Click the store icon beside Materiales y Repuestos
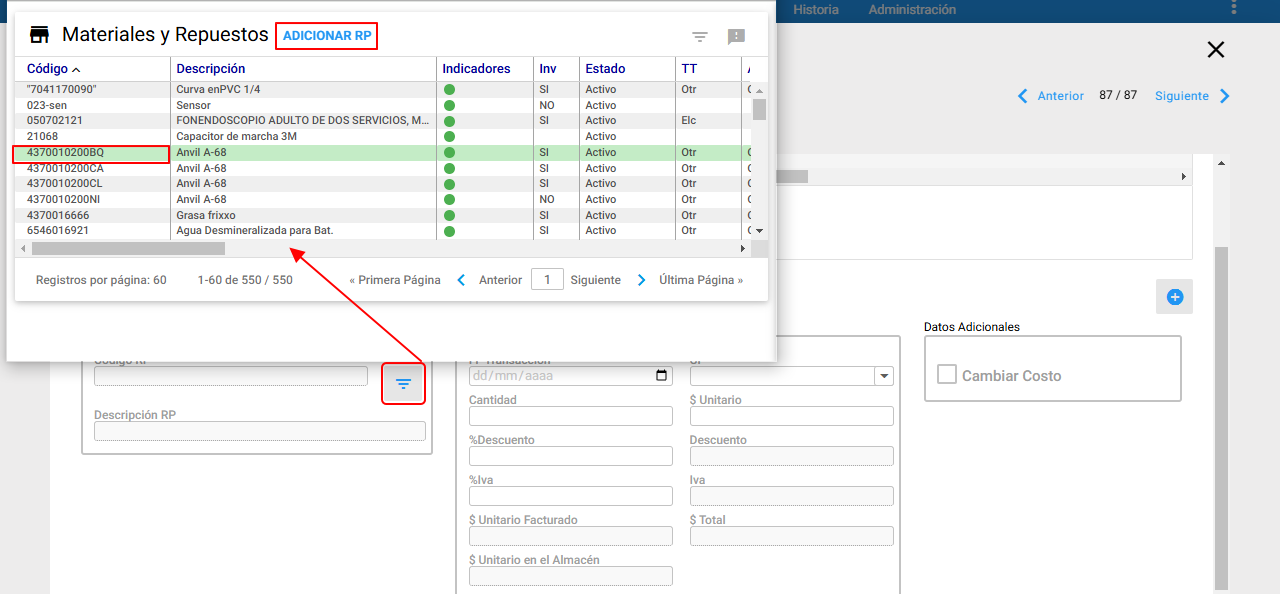This screenshot has width=1280, height=594. [40, 35]
